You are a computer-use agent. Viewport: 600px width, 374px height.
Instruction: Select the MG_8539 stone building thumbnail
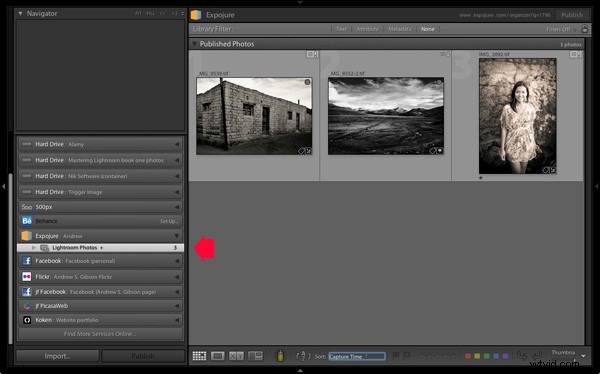(254, 116)
